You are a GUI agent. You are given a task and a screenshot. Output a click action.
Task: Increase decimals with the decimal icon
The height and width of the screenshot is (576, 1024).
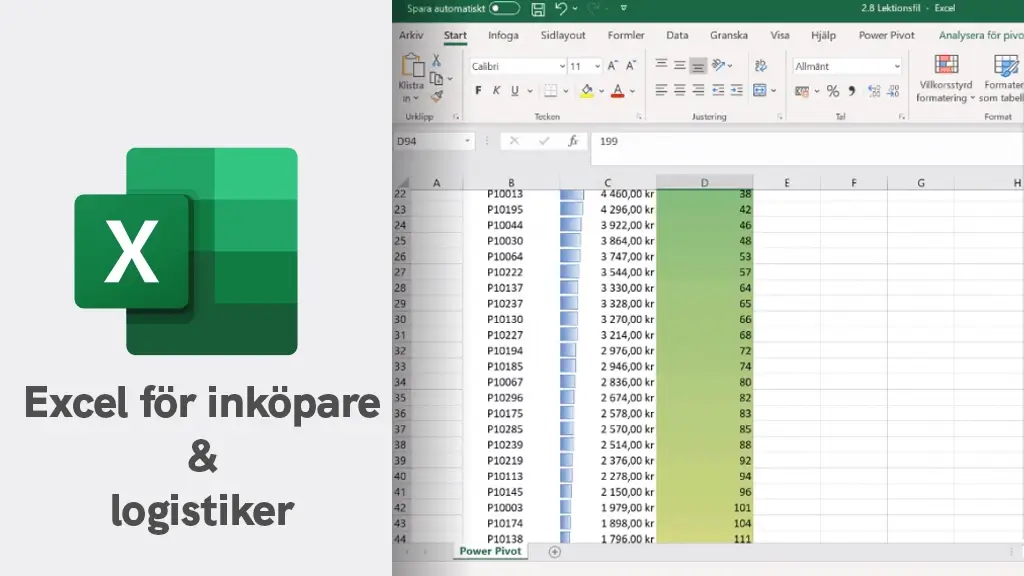pos(872,91)
